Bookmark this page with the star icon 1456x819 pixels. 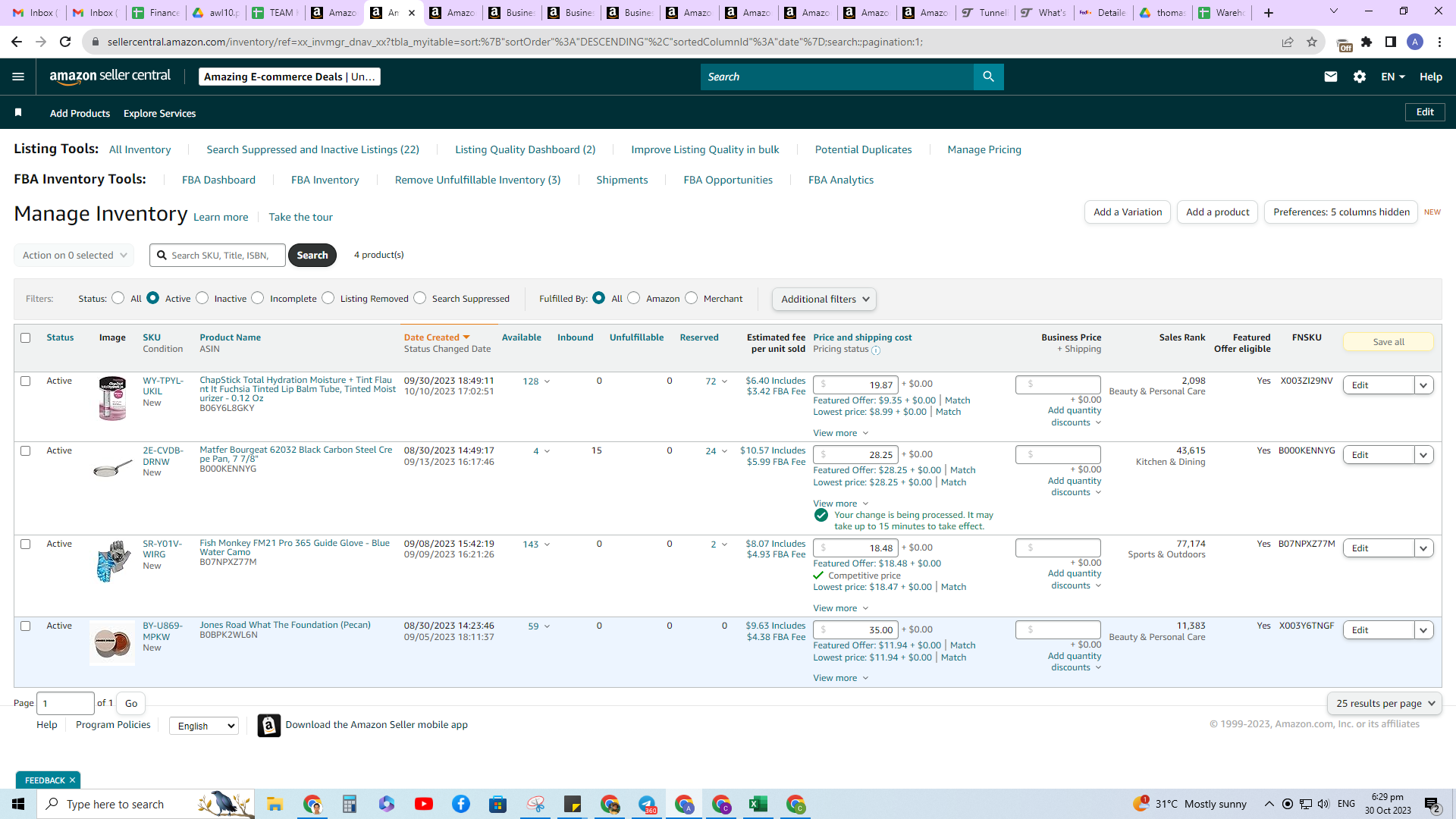point(1312,42)
